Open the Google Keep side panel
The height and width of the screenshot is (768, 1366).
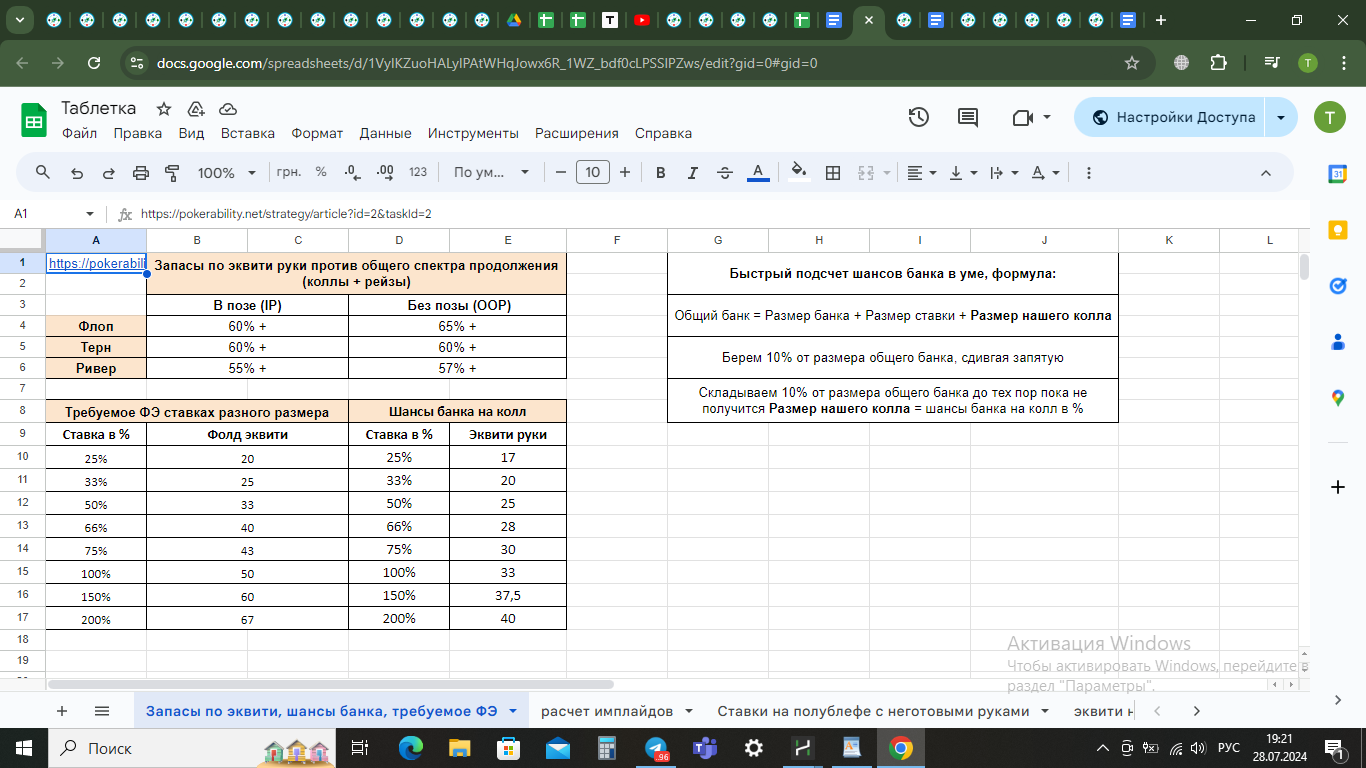coord(1338,230)
